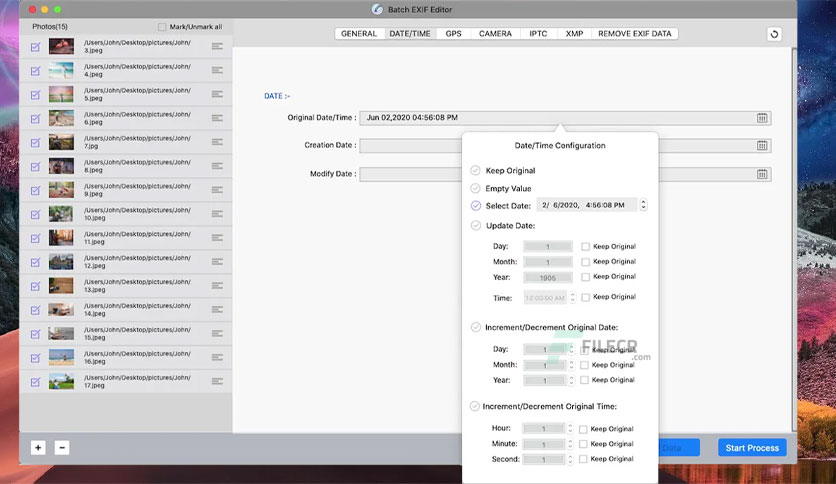This screenshot has width=836, height=484.
Task: Click increment date Year stepper
Action: point(571,381)
